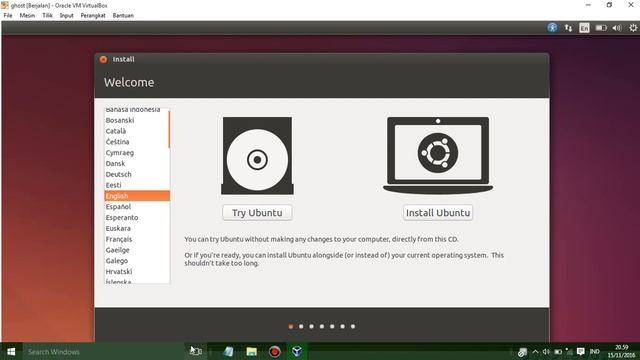Screen dimensions: 640x360
Task: Click the language list scrollbar handle
Action: 169,129
